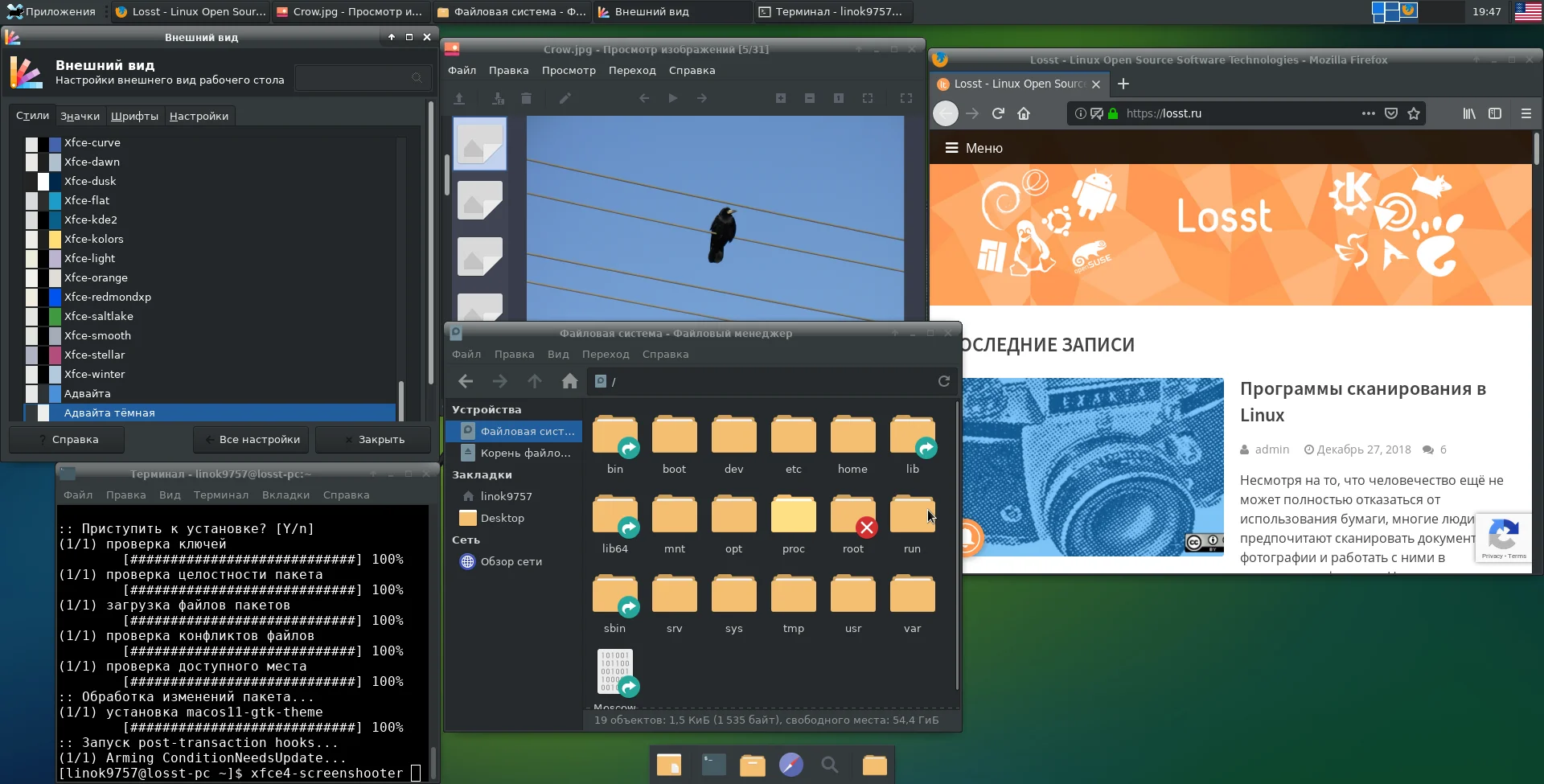The image size is (1544, 784).
Task: Open the Firefox hamburger menu
Action: click(1526, 113)
